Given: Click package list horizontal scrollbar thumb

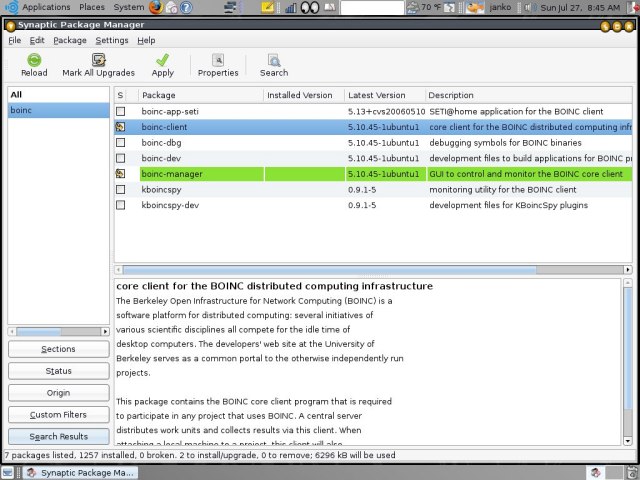Looking at the screenshot, I should 329,270.
